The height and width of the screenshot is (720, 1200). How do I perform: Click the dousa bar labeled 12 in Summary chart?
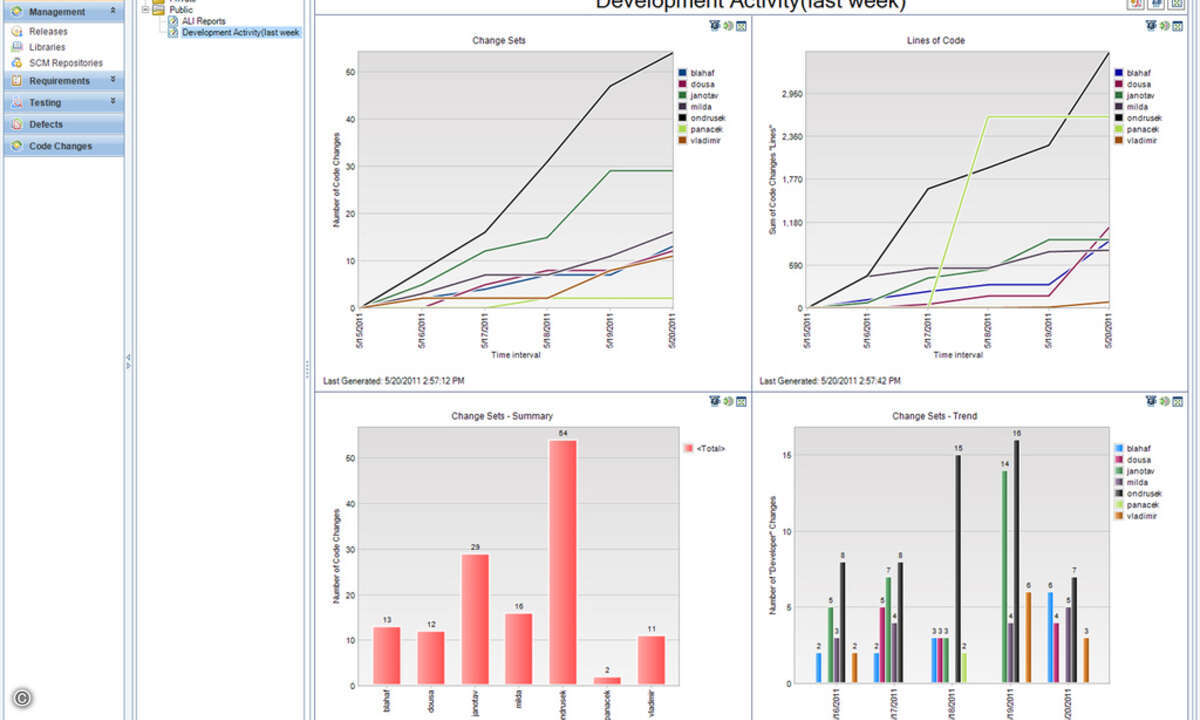(x=431, y=658)
